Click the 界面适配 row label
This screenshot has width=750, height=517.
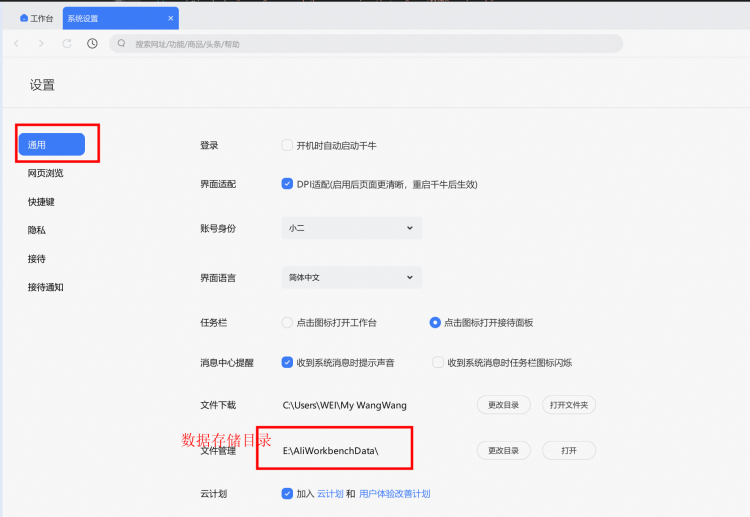[x=218, y=184]
